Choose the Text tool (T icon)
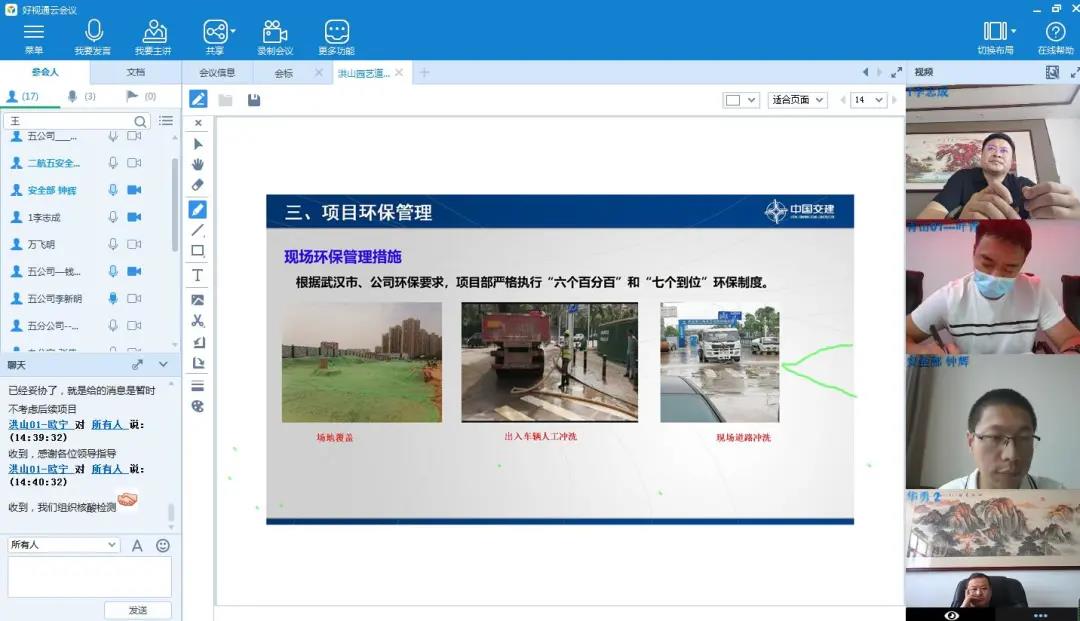The width and height of the screenshot is (1080, 621). pyautogui.click(x=198, y=275)
